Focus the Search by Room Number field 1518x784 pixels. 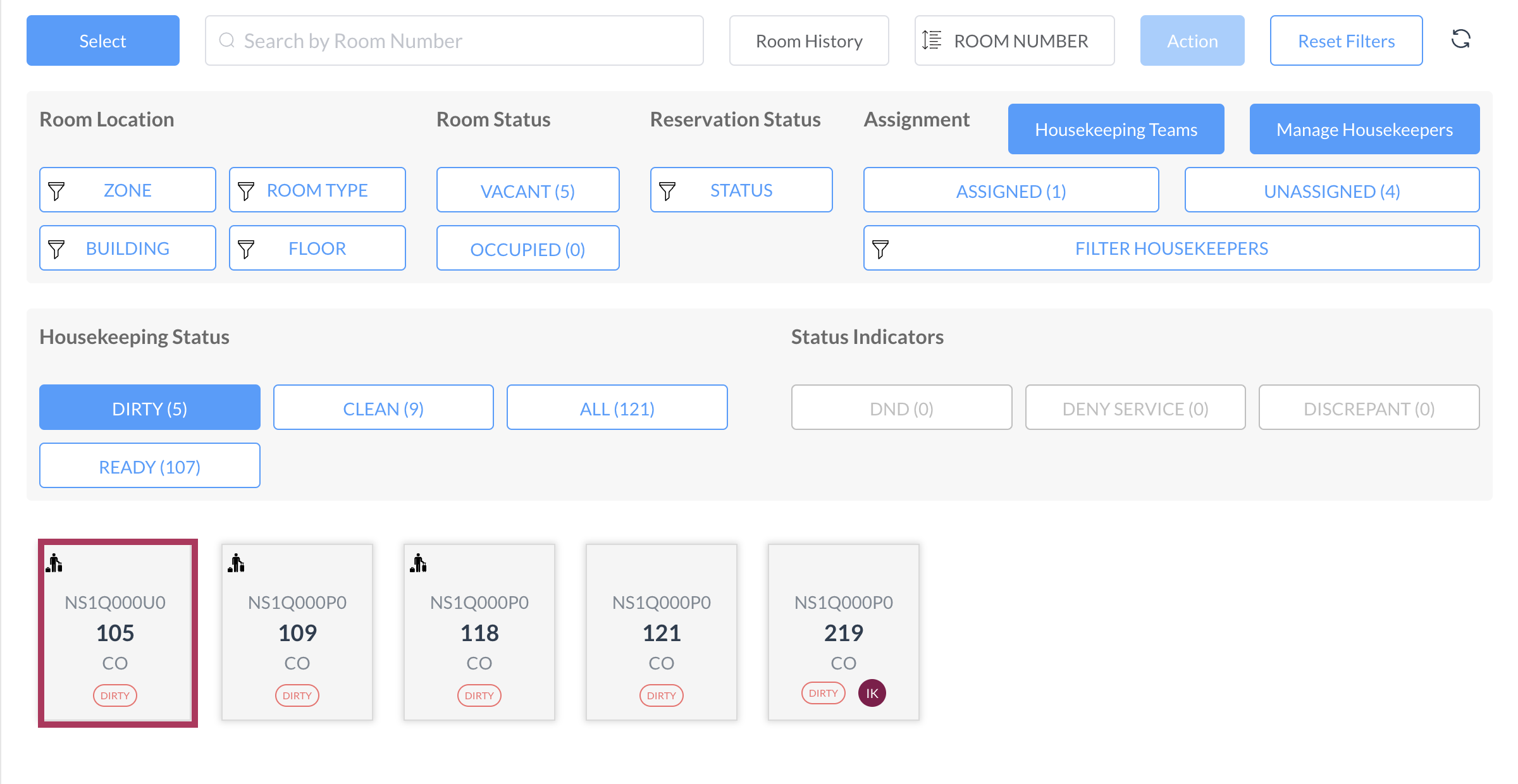coord(468,40)
